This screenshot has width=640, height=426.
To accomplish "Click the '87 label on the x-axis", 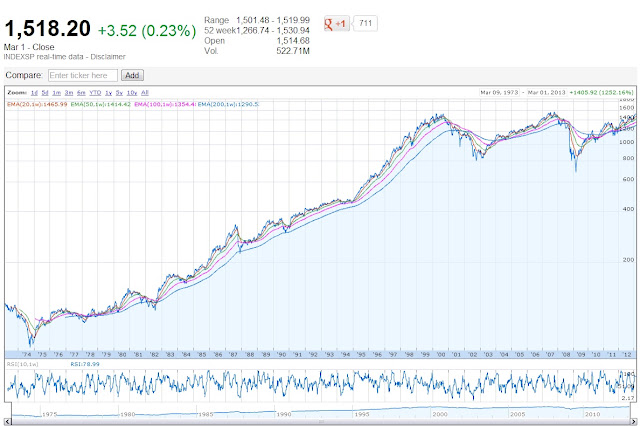I will coord(233,355).
